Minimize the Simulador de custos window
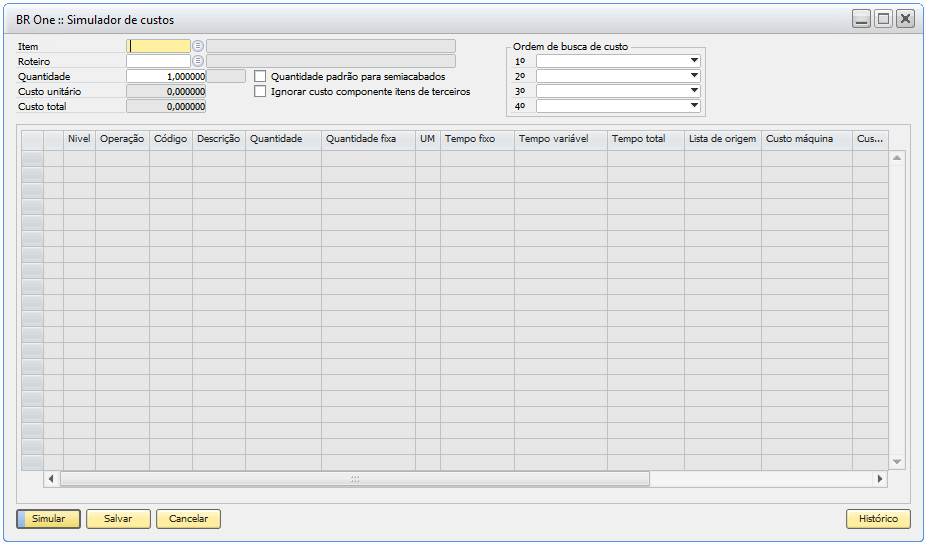 pos(861,19)
